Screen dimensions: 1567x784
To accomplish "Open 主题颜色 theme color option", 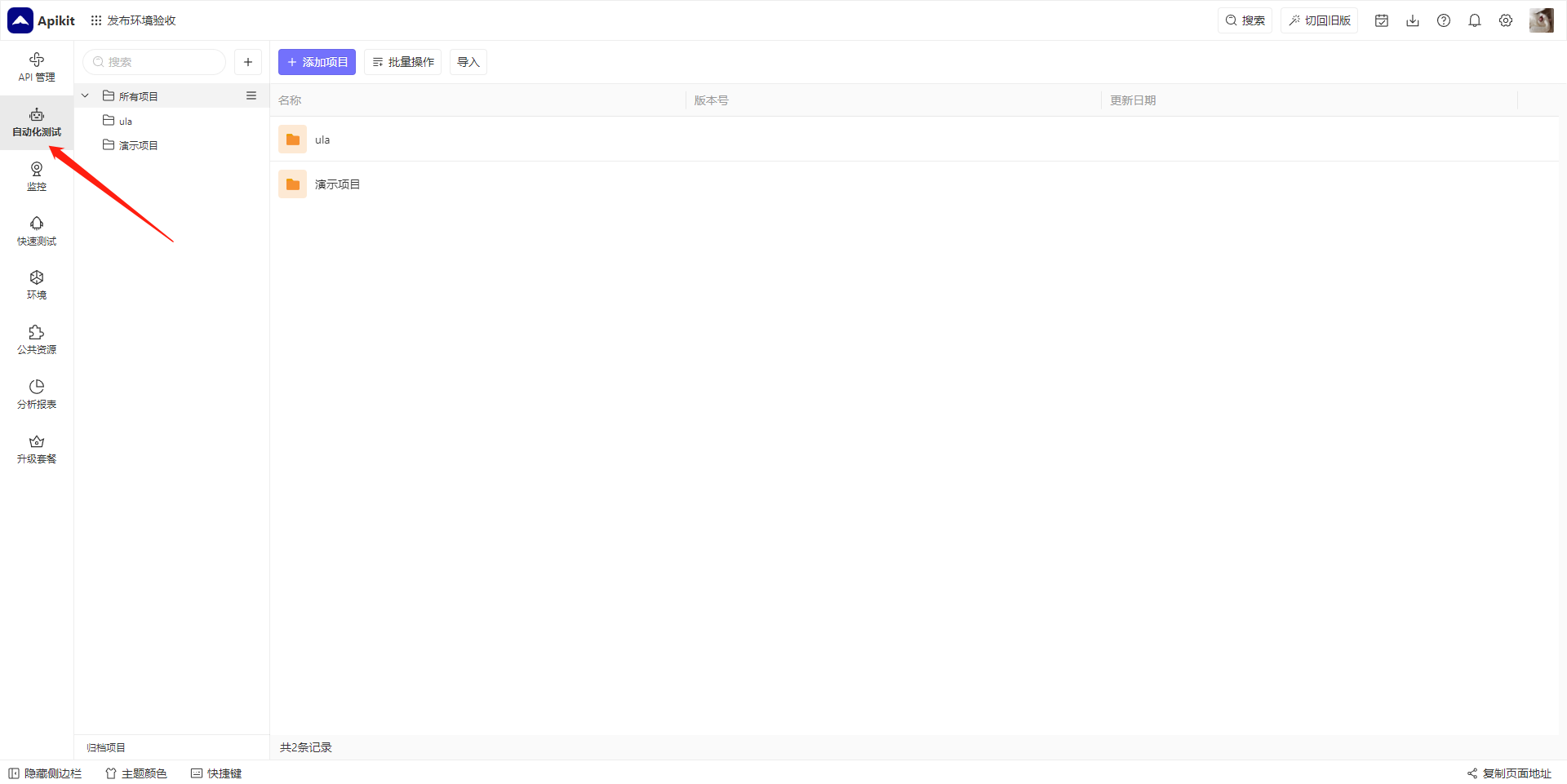I will coord(136,773).
